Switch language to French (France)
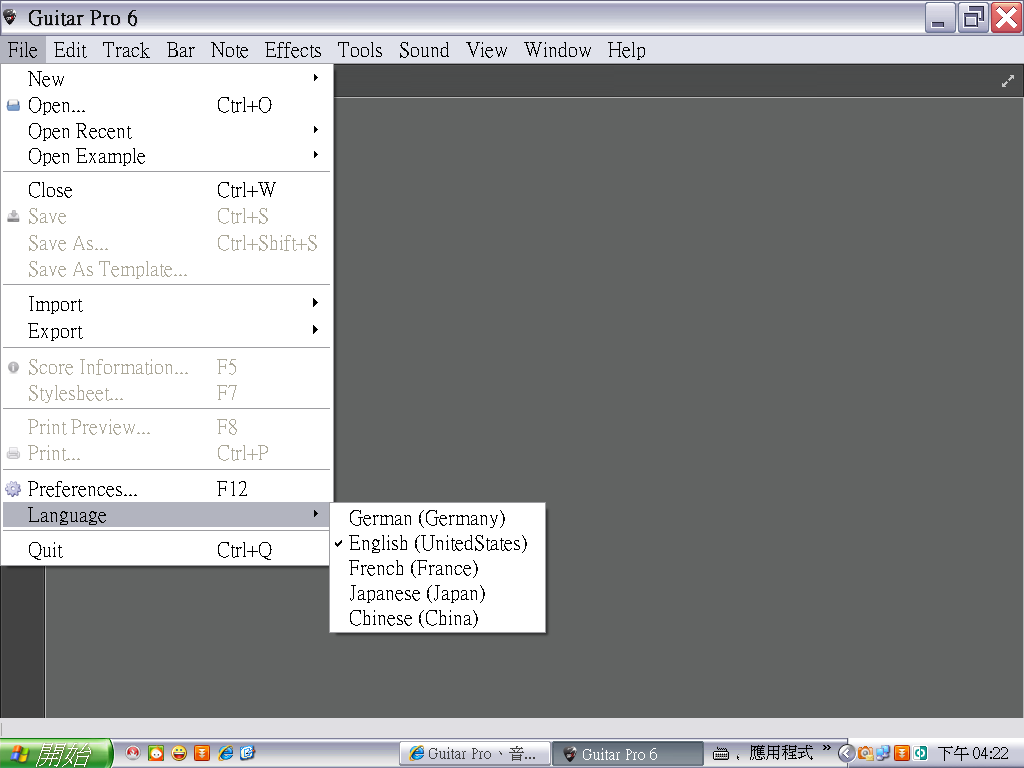This screenshot has width=1024, height=768. click(x=438, y=568)
